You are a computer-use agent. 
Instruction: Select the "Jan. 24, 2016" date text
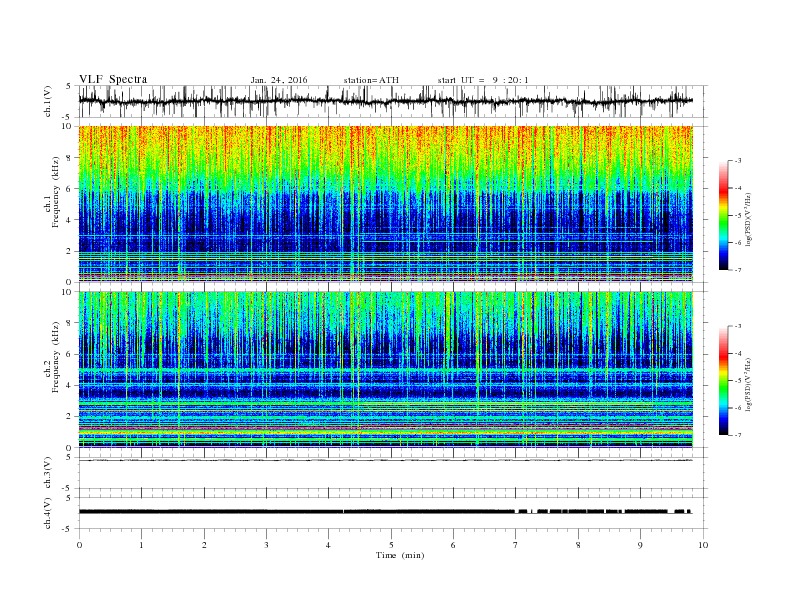pos(279,80)
